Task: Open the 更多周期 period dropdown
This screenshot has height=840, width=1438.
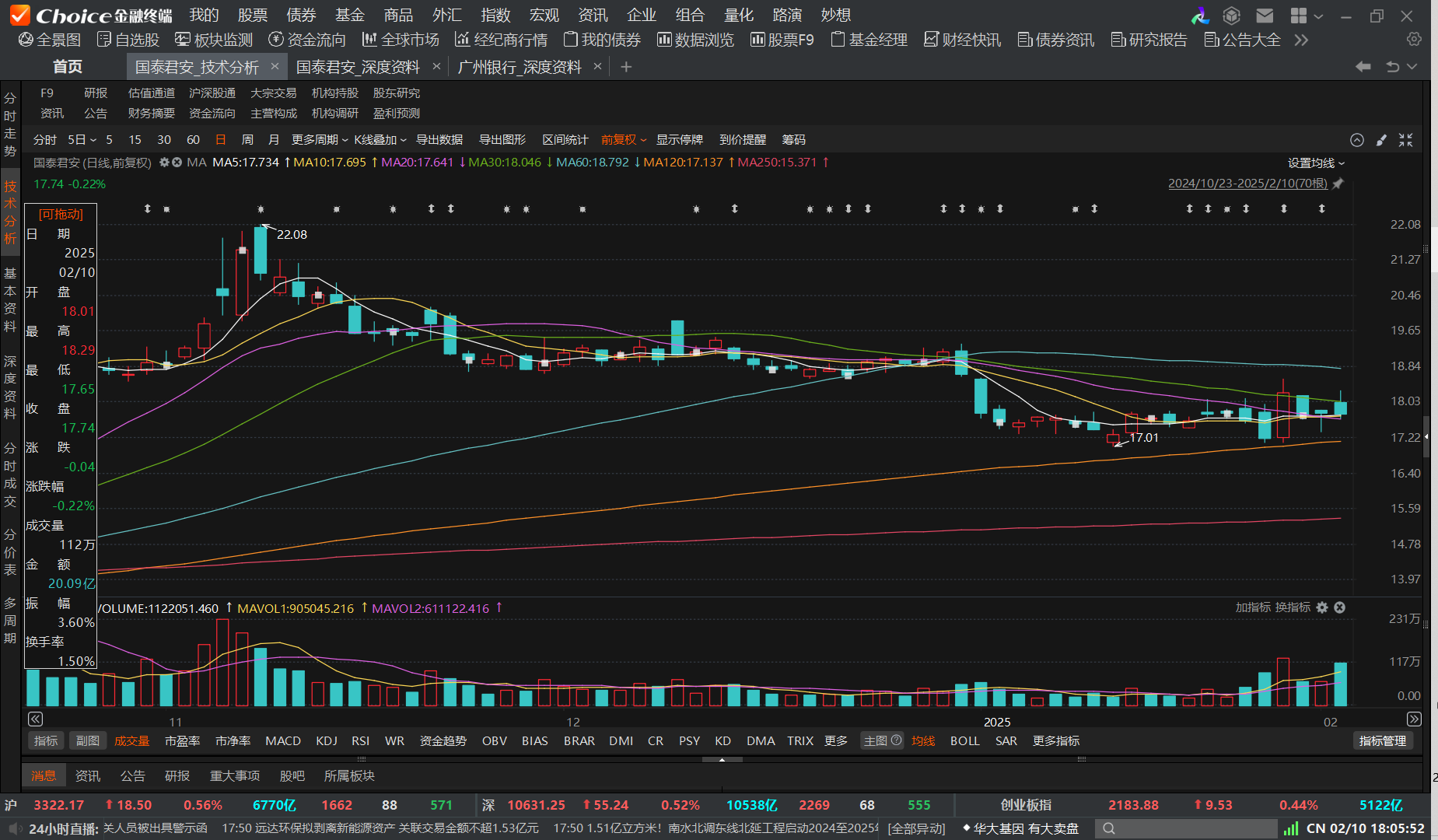Action: pyautogui.click(x=319, y=140)
